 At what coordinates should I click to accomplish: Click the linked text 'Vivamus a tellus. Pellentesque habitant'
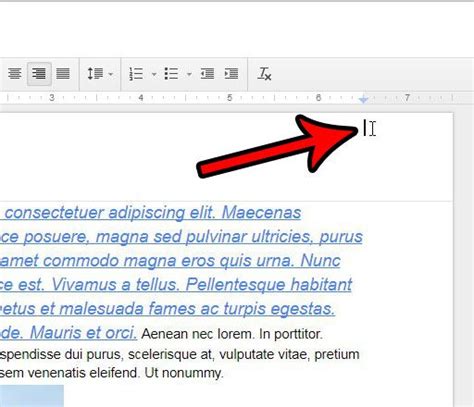click(202, 285)
